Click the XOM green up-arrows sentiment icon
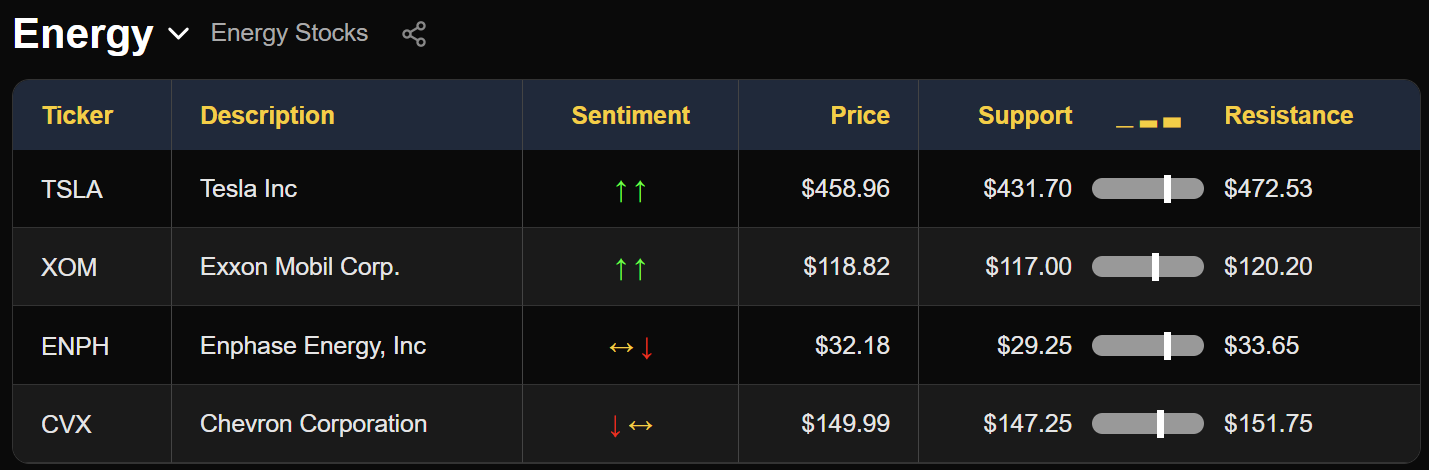 click(630, 267)
